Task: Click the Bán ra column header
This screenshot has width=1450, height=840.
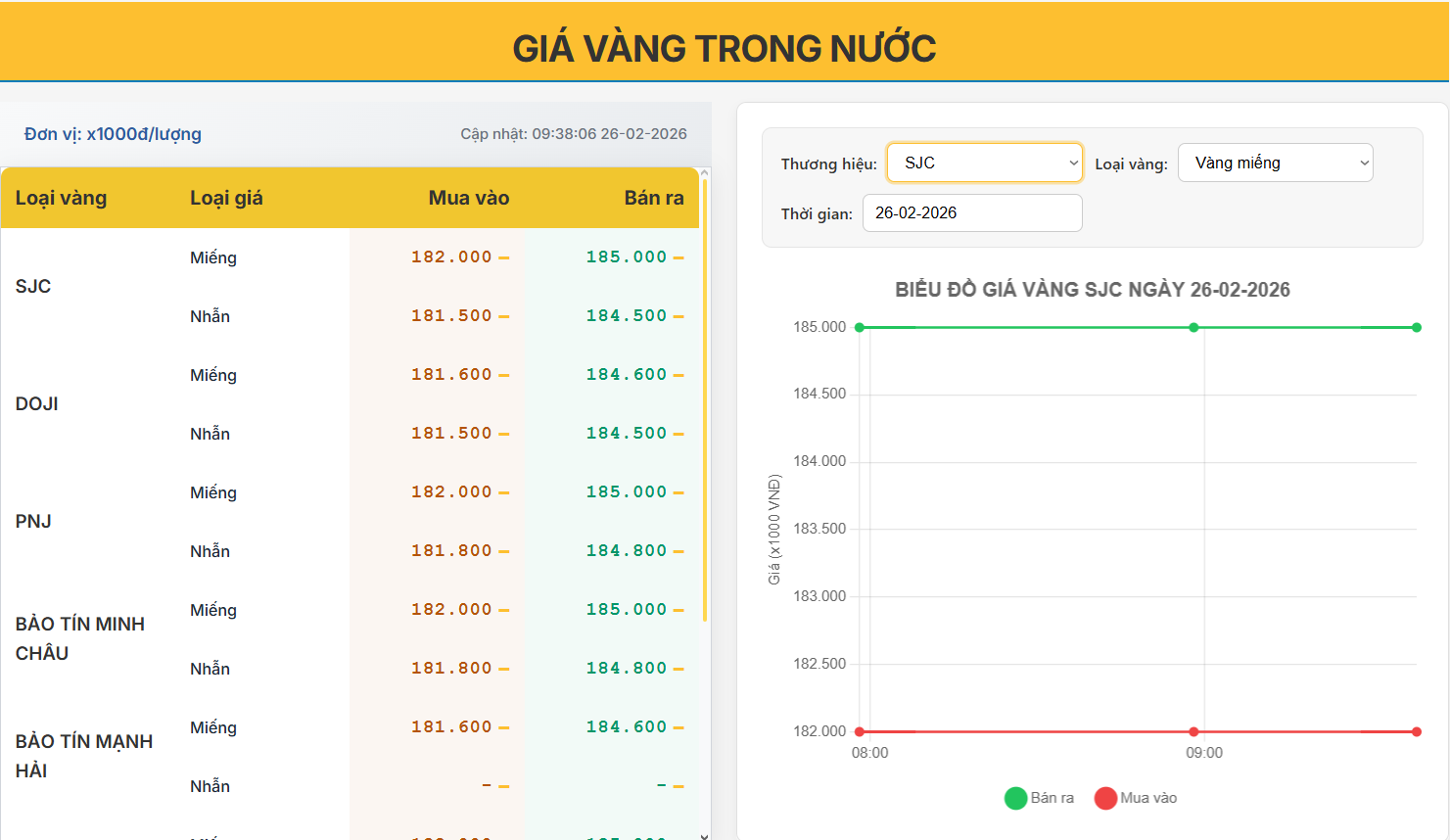Action: coord(654,198)
